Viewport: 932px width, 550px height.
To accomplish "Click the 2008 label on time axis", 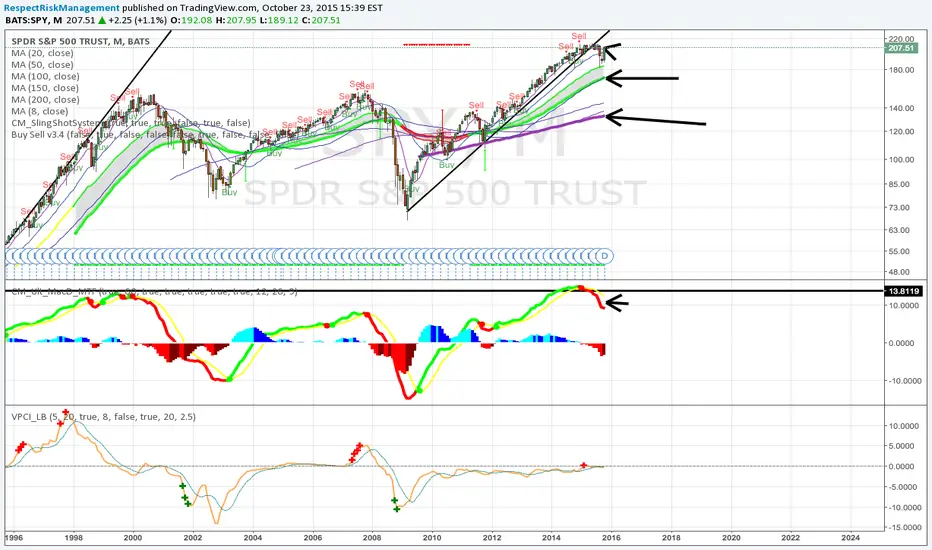I will click(372, 538).
